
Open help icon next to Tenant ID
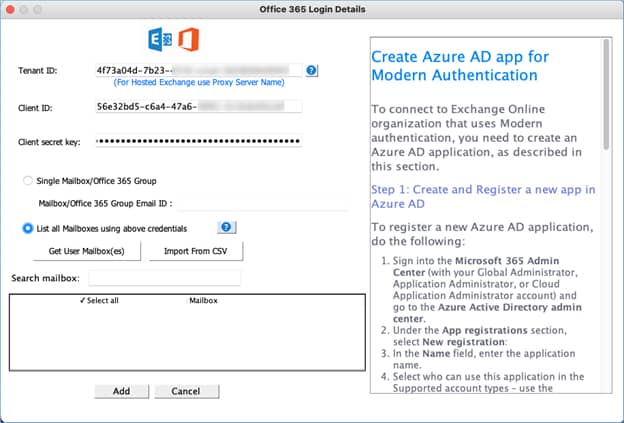click(x=312, y=71)
